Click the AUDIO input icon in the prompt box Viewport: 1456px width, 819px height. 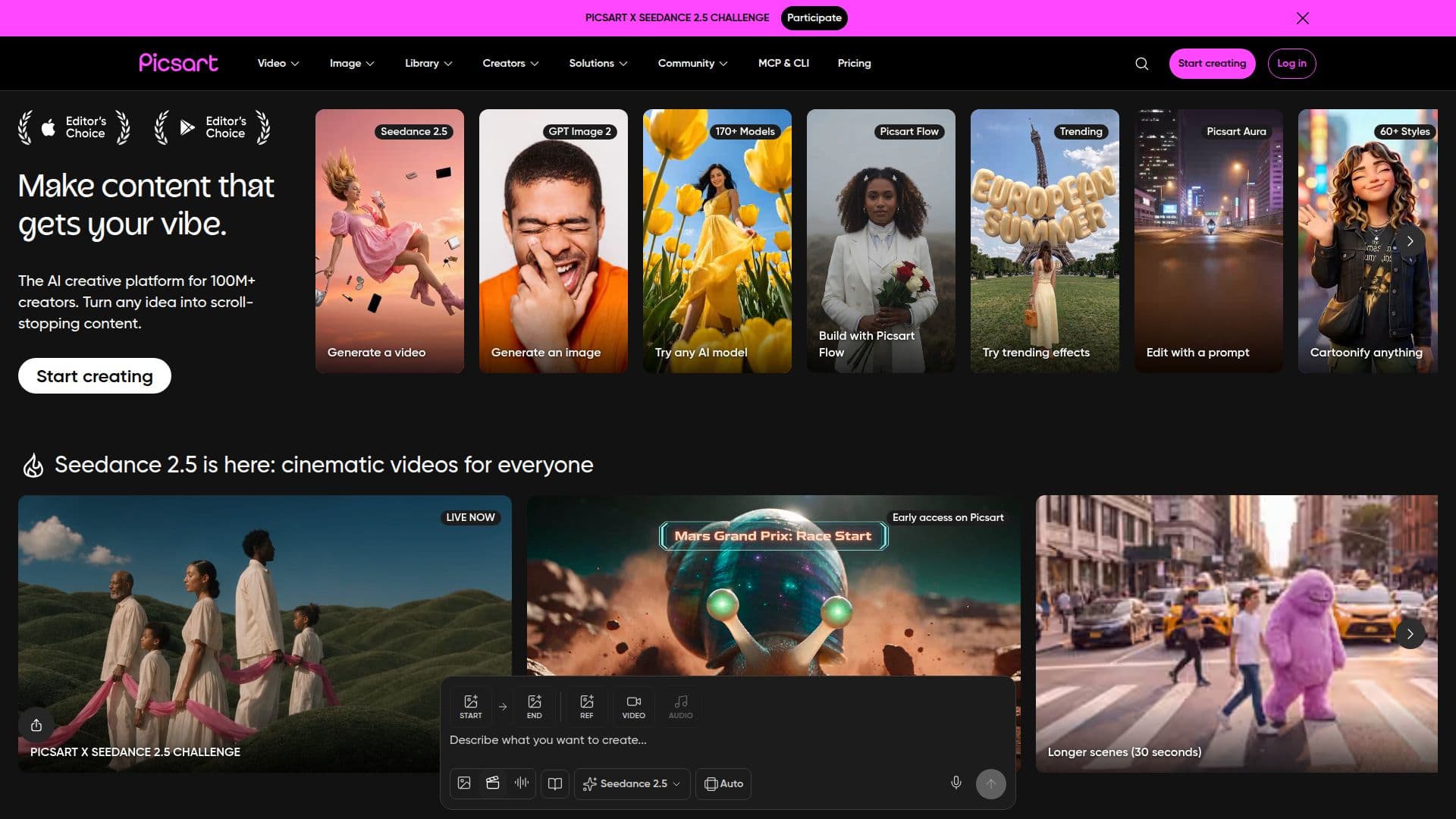pos(680,706)
